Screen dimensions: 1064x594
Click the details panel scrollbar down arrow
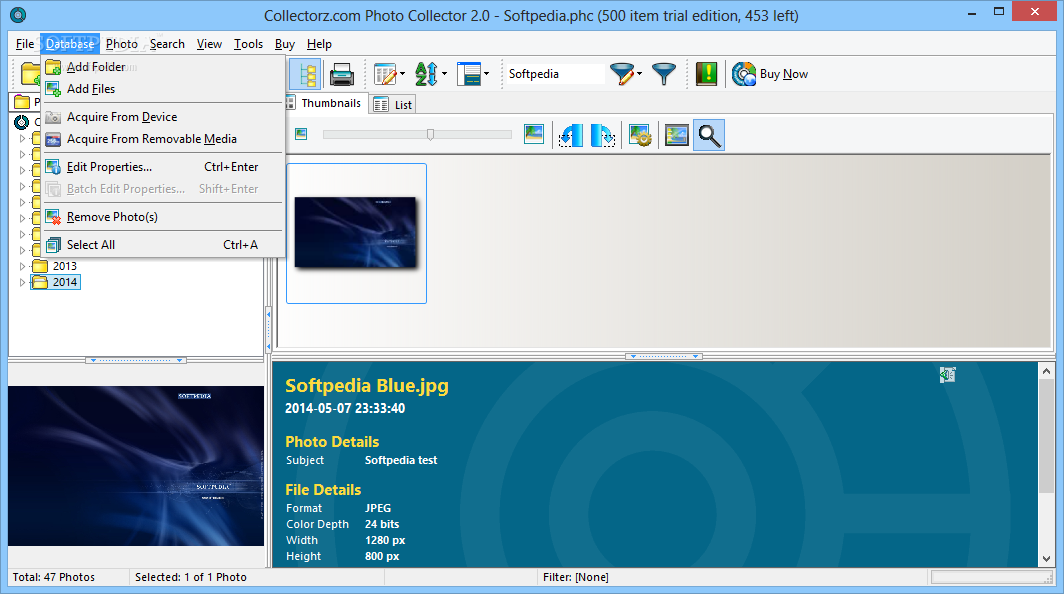tap(1046, 559)
